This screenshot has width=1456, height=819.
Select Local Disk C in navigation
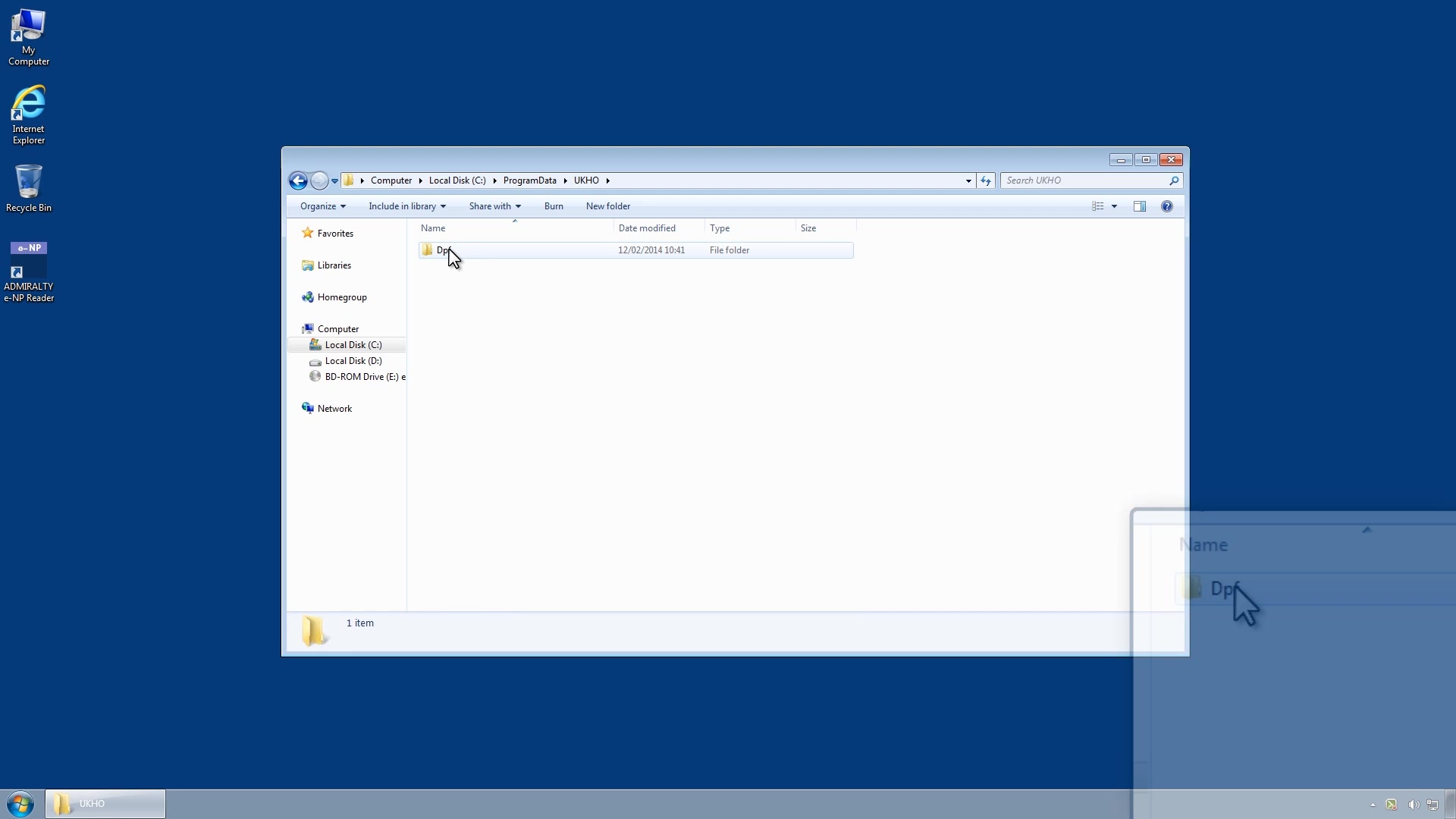353,344
